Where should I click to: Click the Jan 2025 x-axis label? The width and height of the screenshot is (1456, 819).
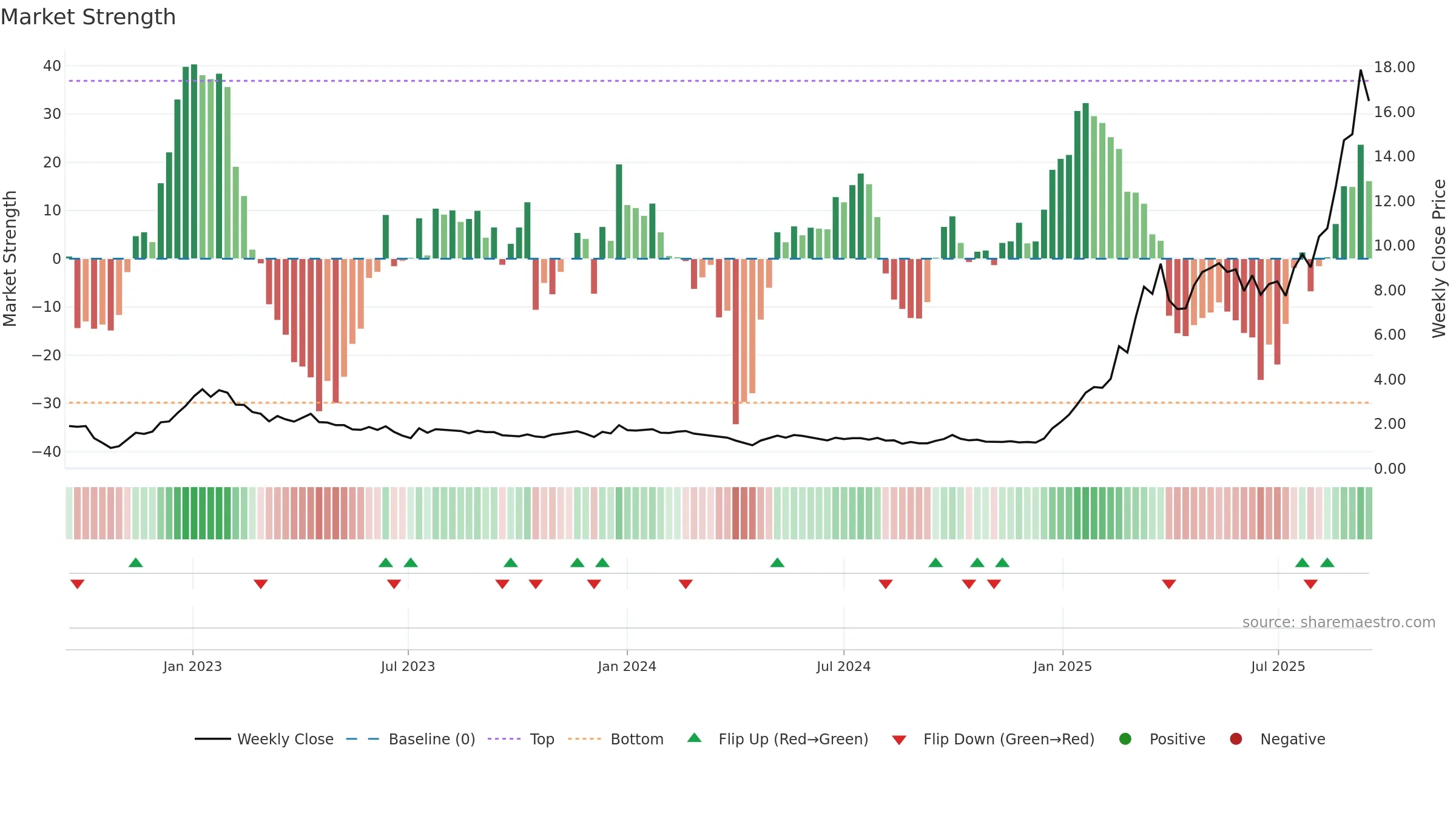1062,667
